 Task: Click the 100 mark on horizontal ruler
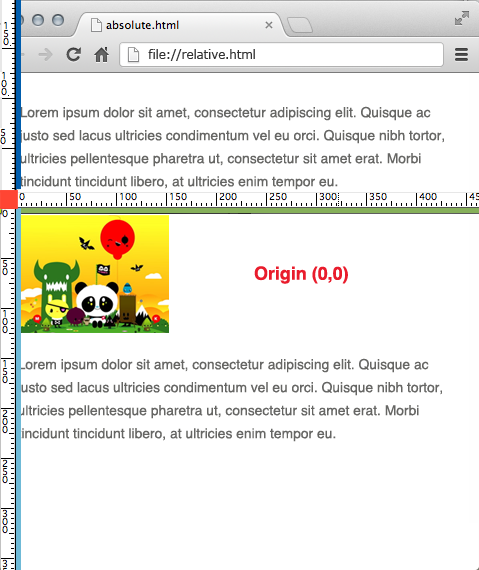(128, 197)
